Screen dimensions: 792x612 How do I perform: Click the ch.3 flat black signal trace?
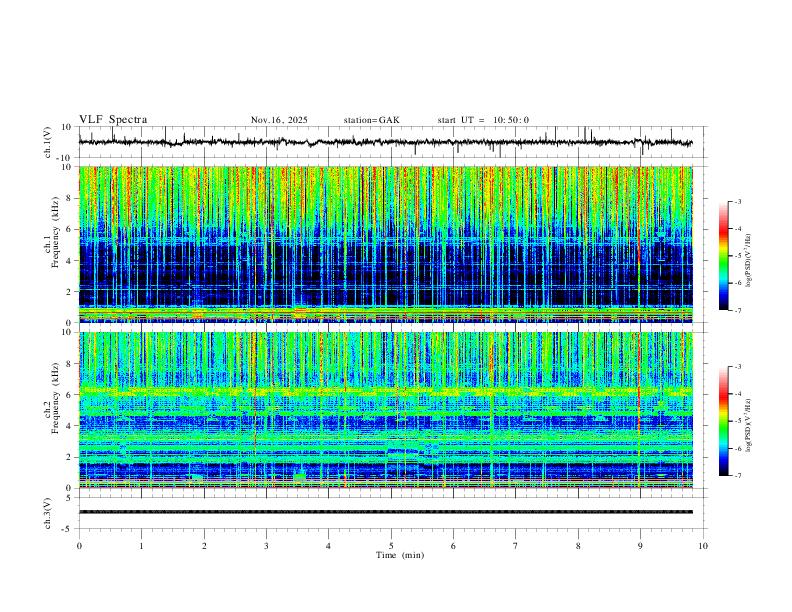[x=385, y=512]
